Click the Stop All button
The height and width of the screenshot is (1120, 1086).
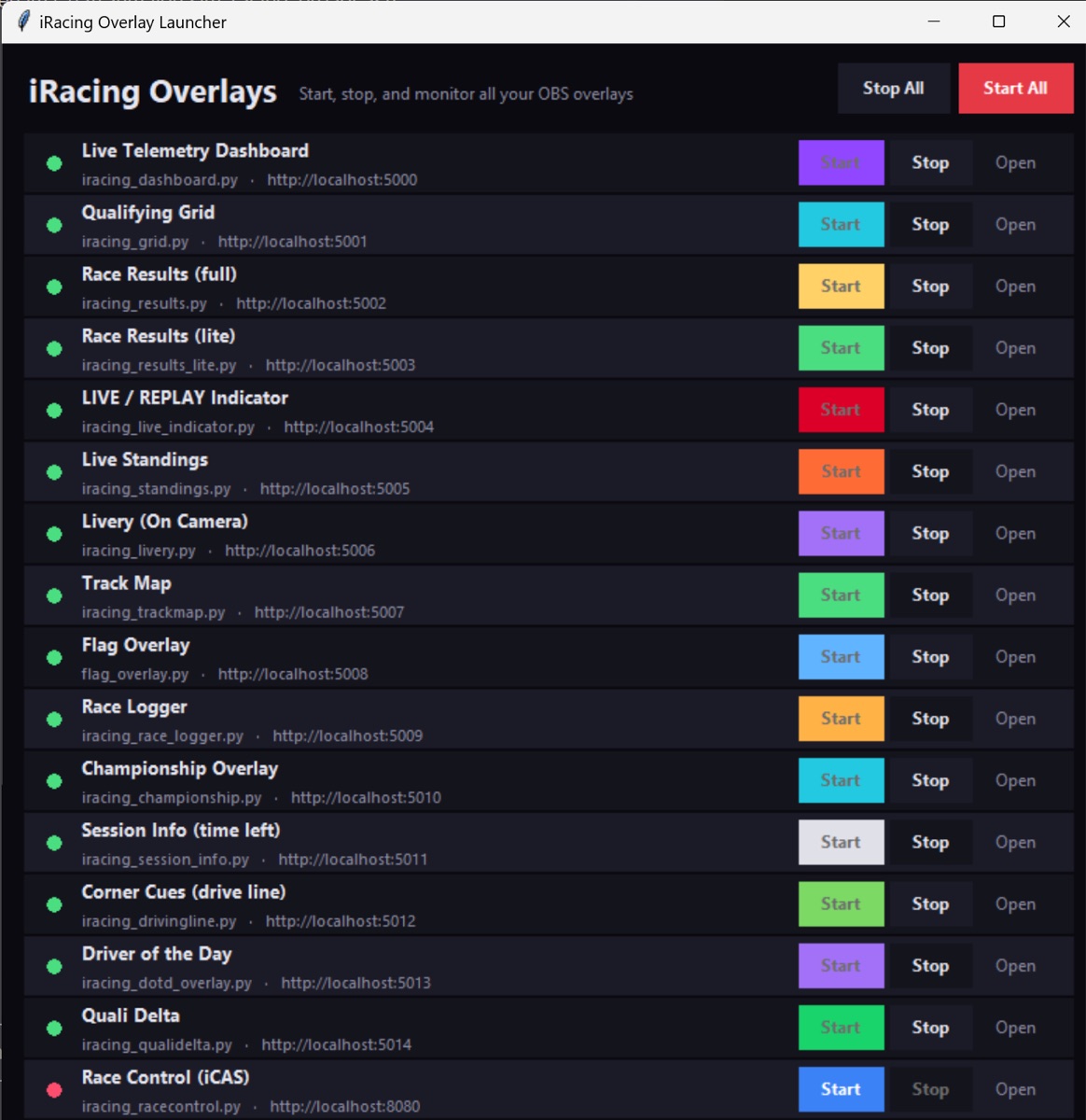[893, 89]
